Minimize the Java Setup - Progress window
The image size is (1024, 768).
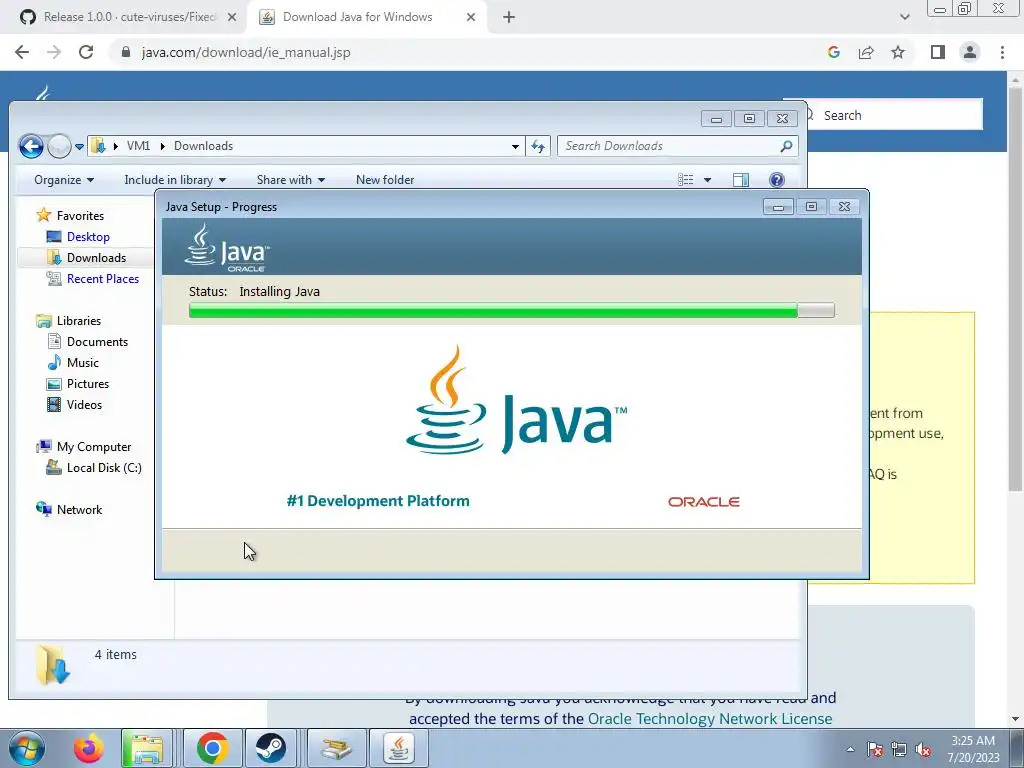pyautogui.click(x=778, y=207)
